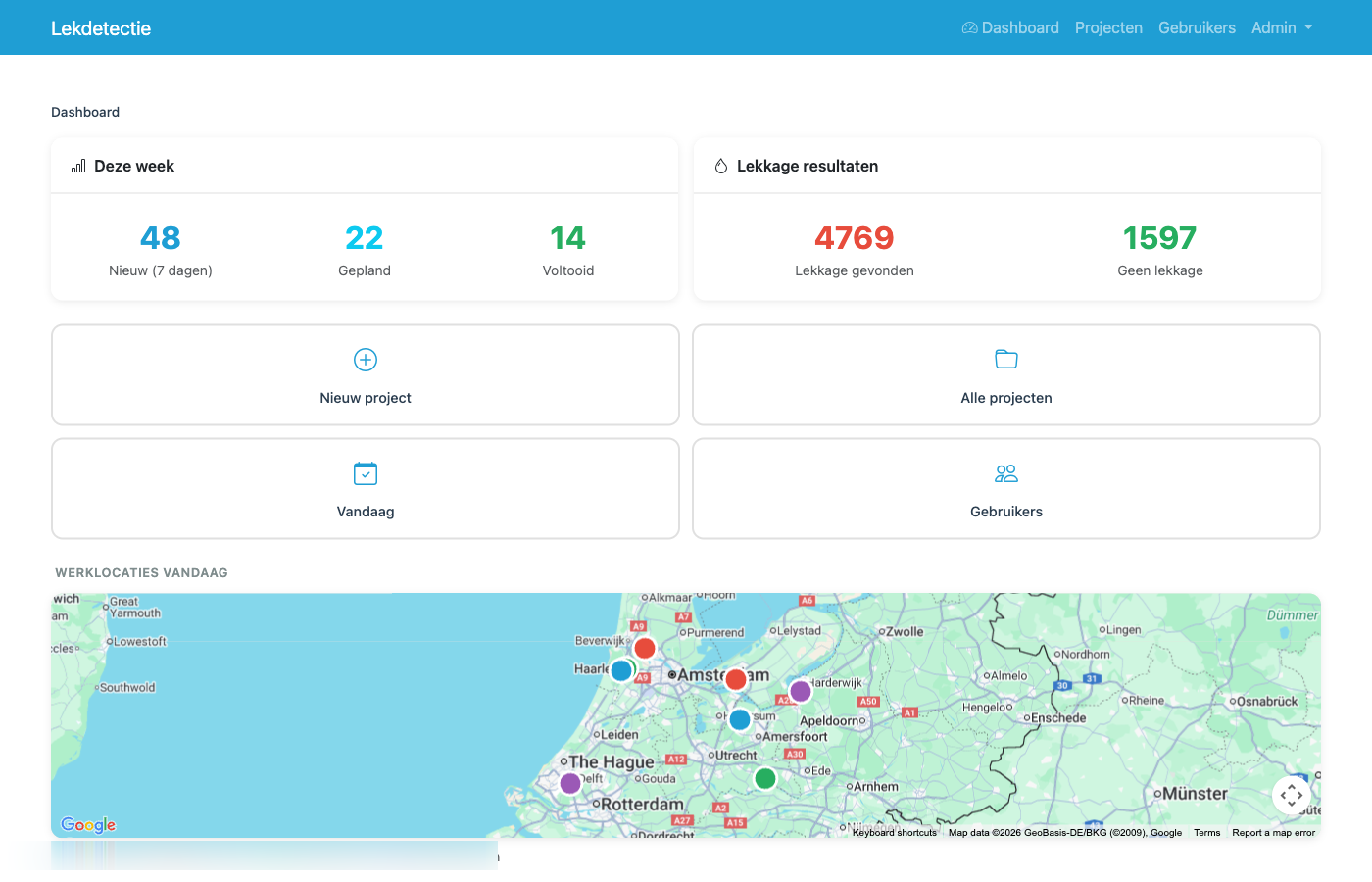Activate the map pan control icon
The height and width of the screenshot is (882, 1372).
pyautogui.click(x=1292, y=795)
